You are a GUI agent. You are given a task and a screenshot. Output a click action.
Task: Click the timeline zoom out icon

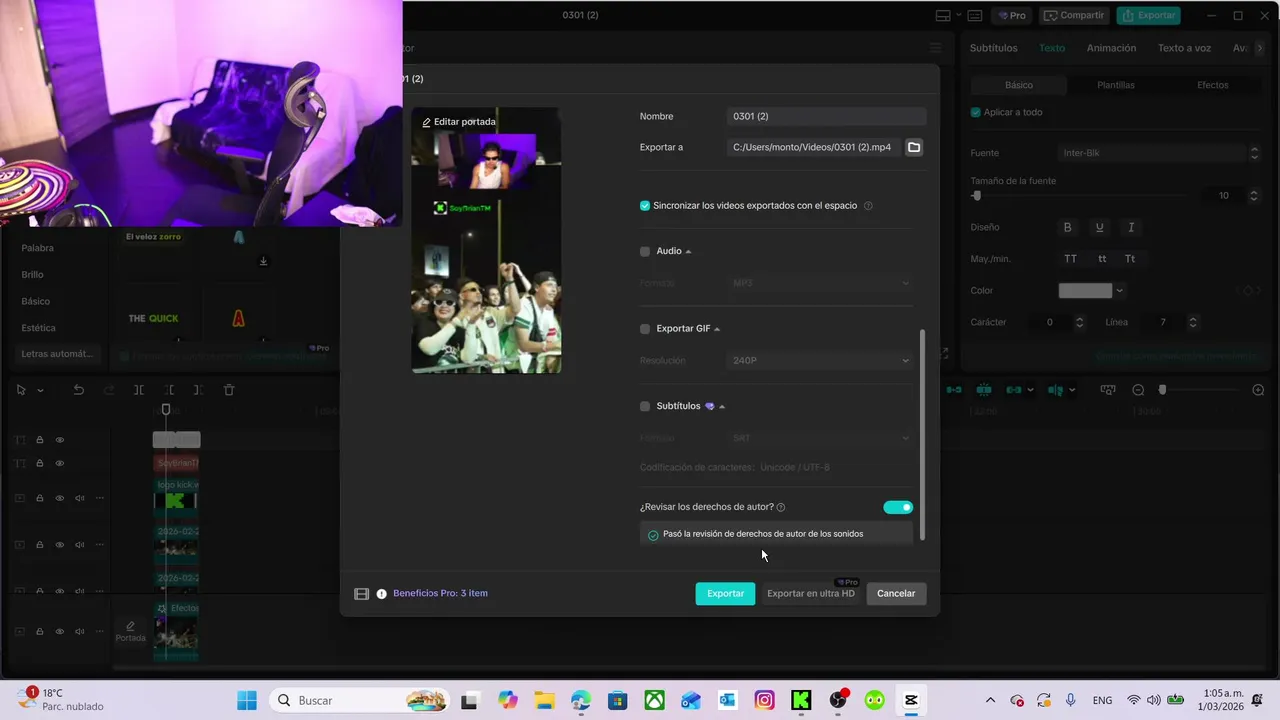(1138, 390)
